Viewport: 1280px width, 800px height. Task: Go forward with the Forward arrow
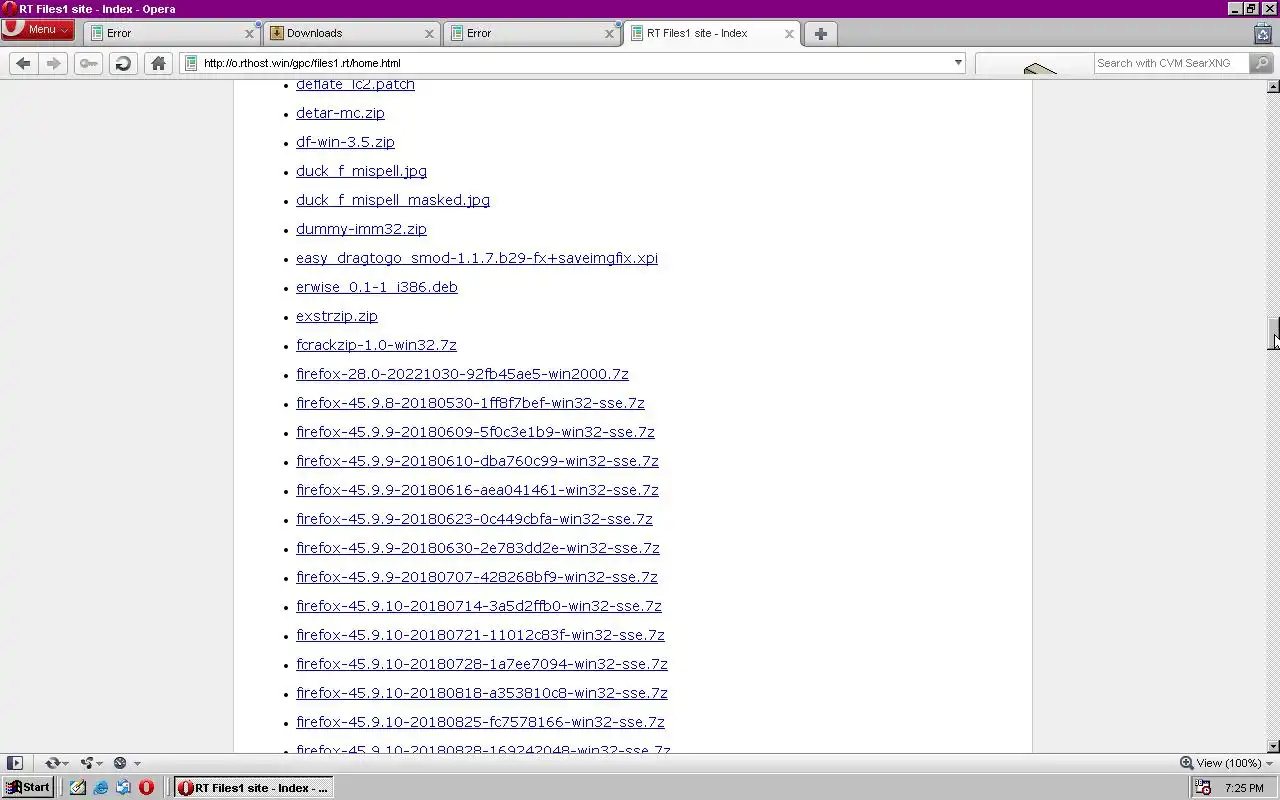pos(53,63)
